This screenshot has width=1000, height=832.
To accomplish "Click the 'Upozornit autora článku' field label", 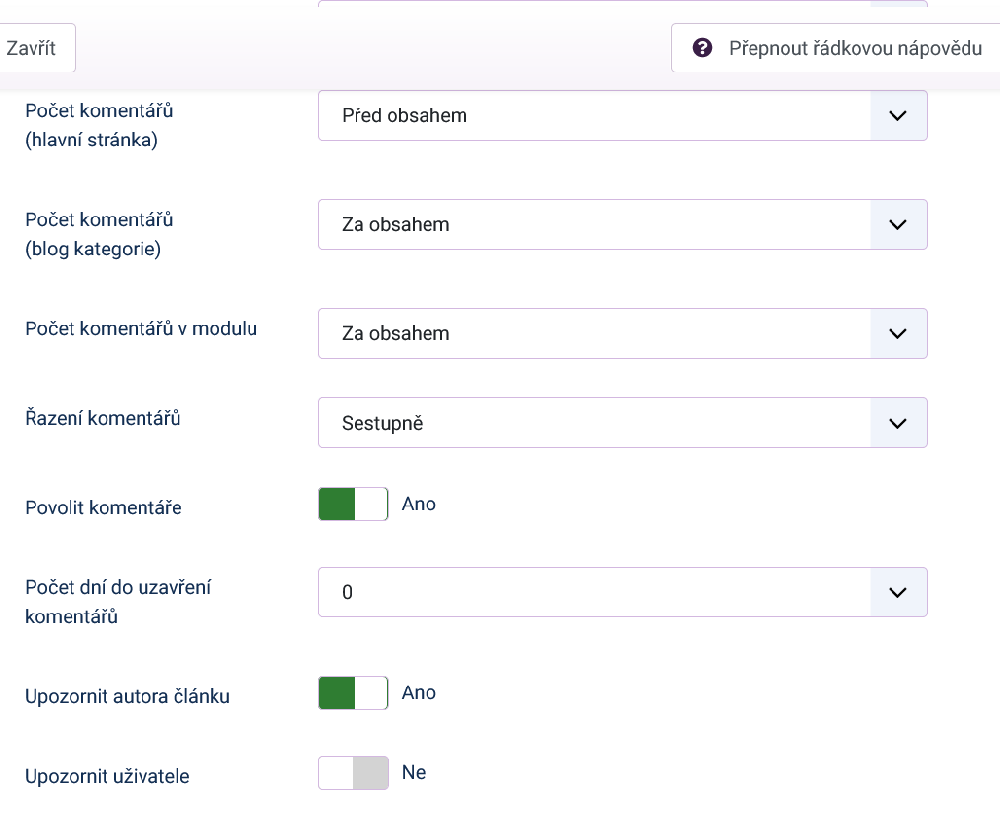I will click(127, 696).
